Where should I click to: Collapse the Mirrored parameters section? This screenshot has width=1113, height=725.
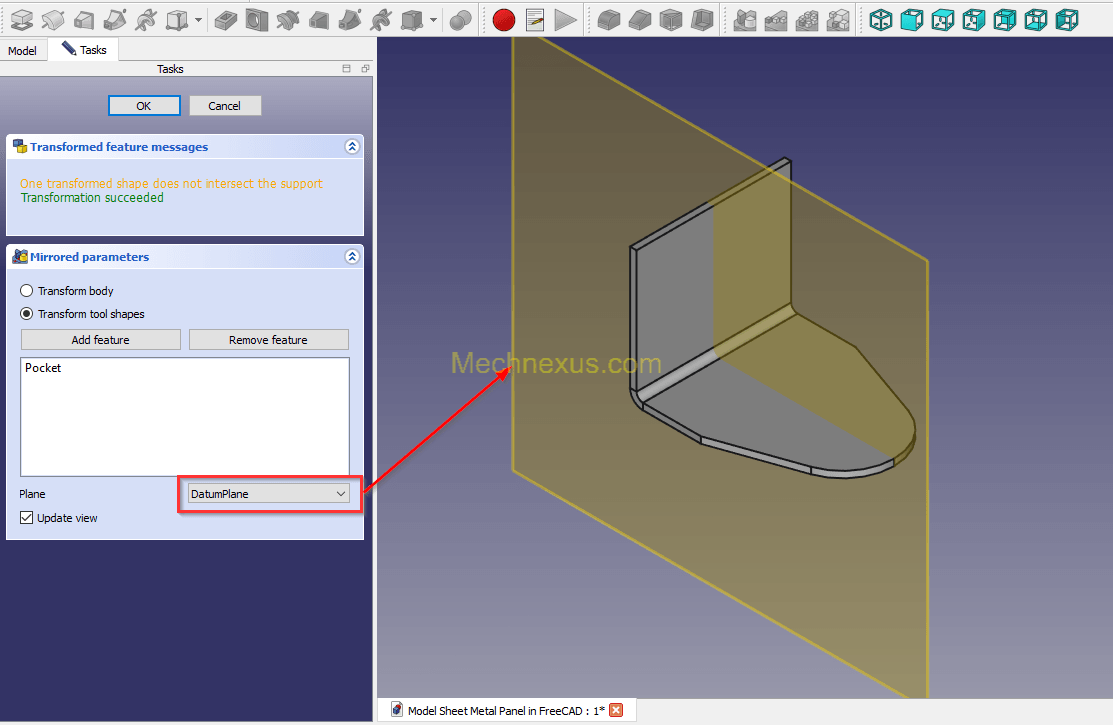click(352, 257)
